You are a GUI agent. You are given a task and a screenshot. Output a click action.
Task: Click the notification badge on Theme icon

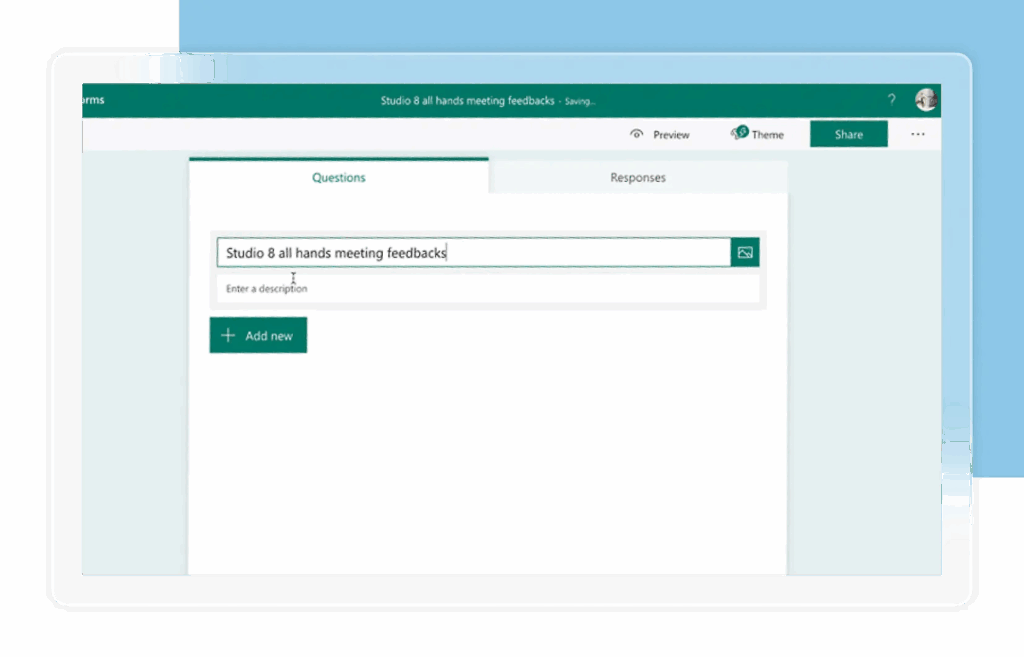[x=743, y=130]
